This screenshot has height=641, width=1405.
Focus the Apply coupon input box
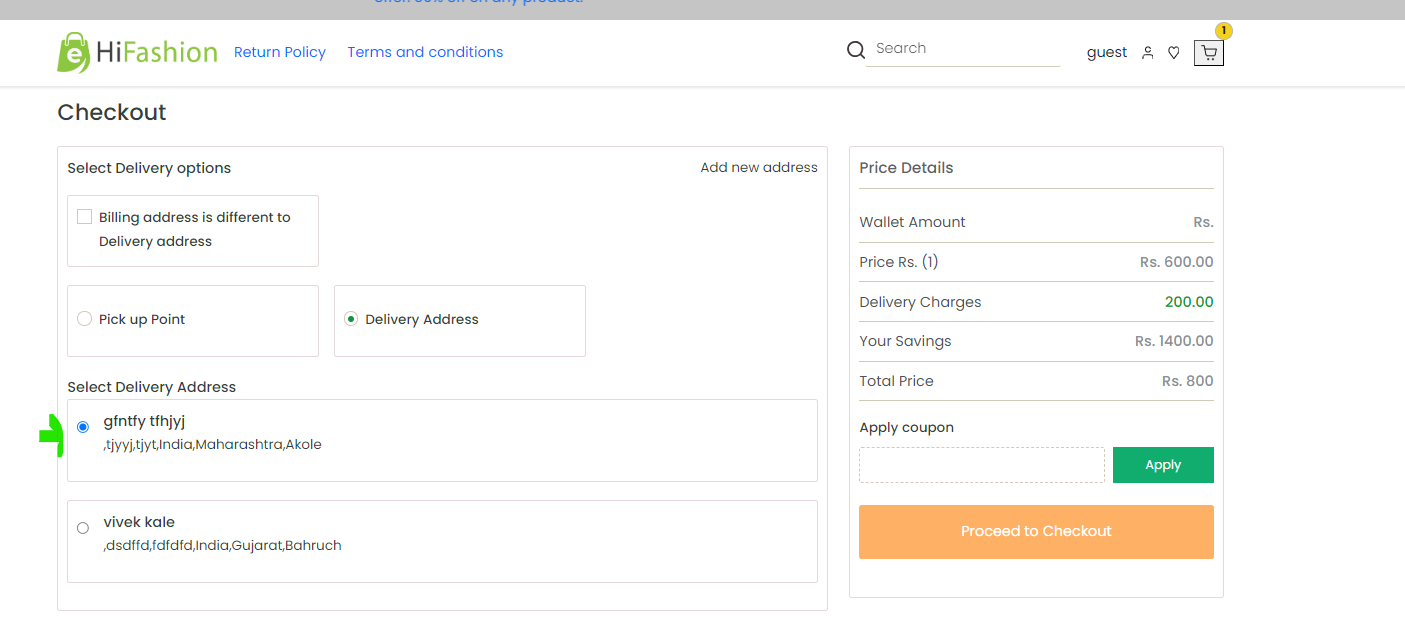[982, 465]
